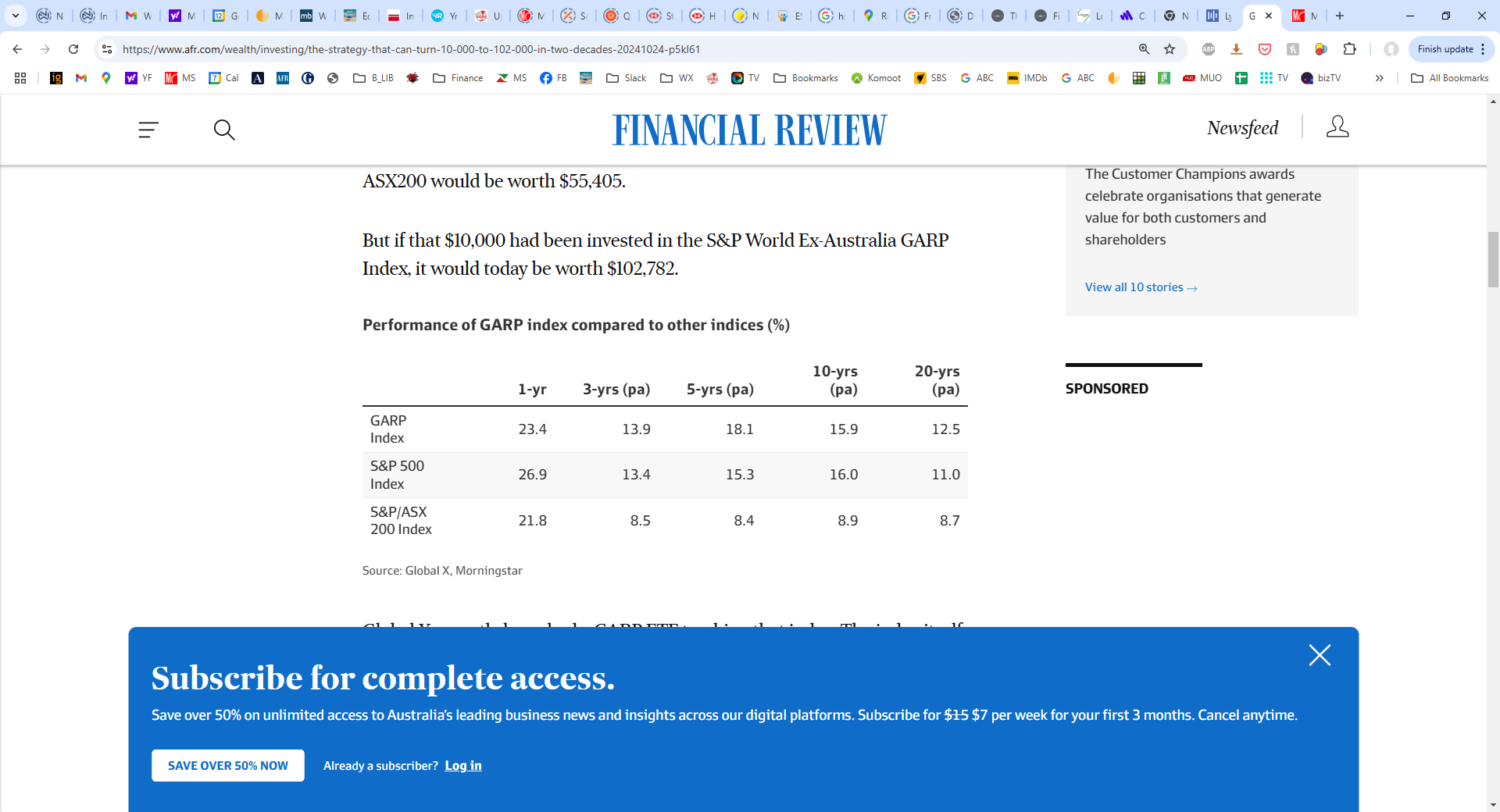Open the YF Yahoo Finance bookmark
Viewport: 1500px width, 812px height.
click(x=138, y=78)
